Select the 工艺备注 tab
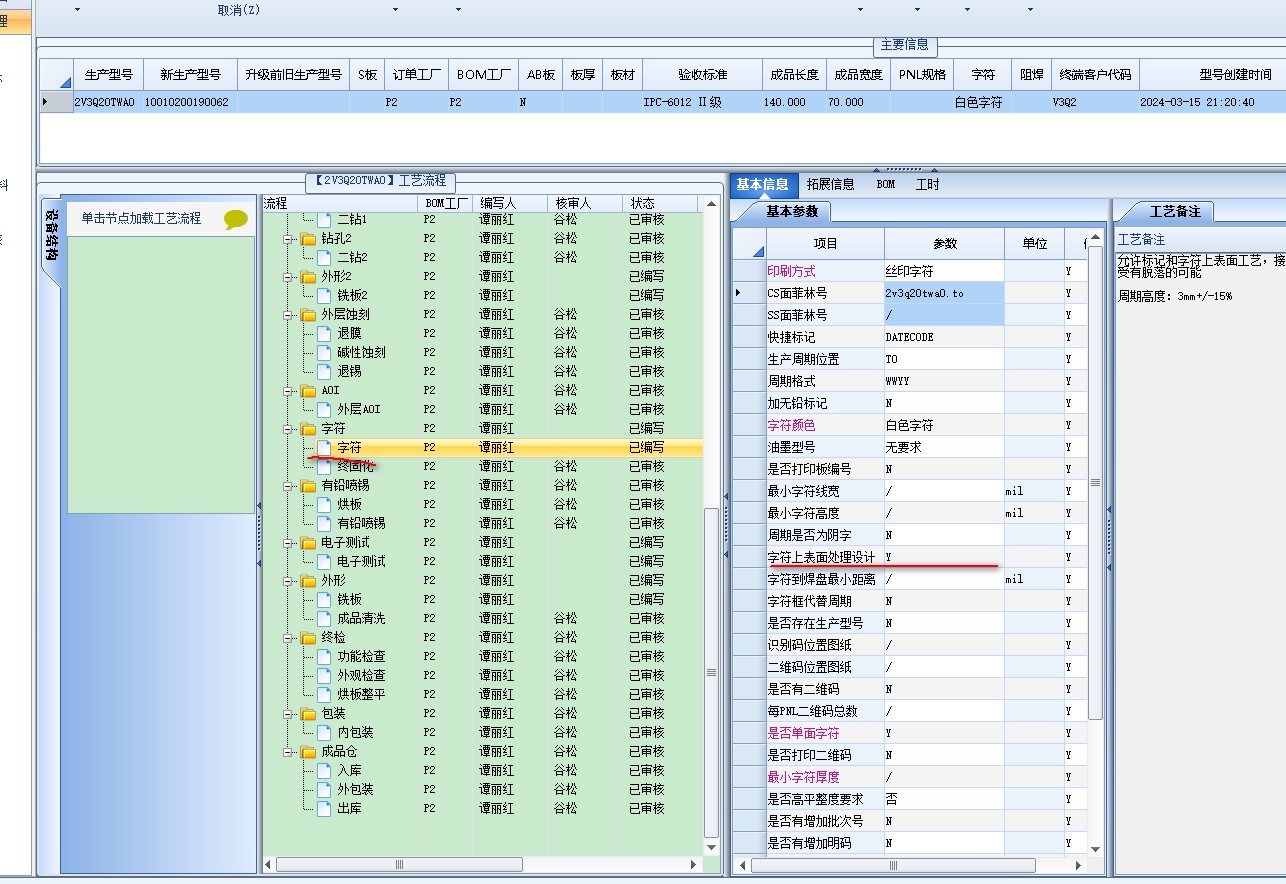The image size is (1286, 884). click(x=1174, y=211)
